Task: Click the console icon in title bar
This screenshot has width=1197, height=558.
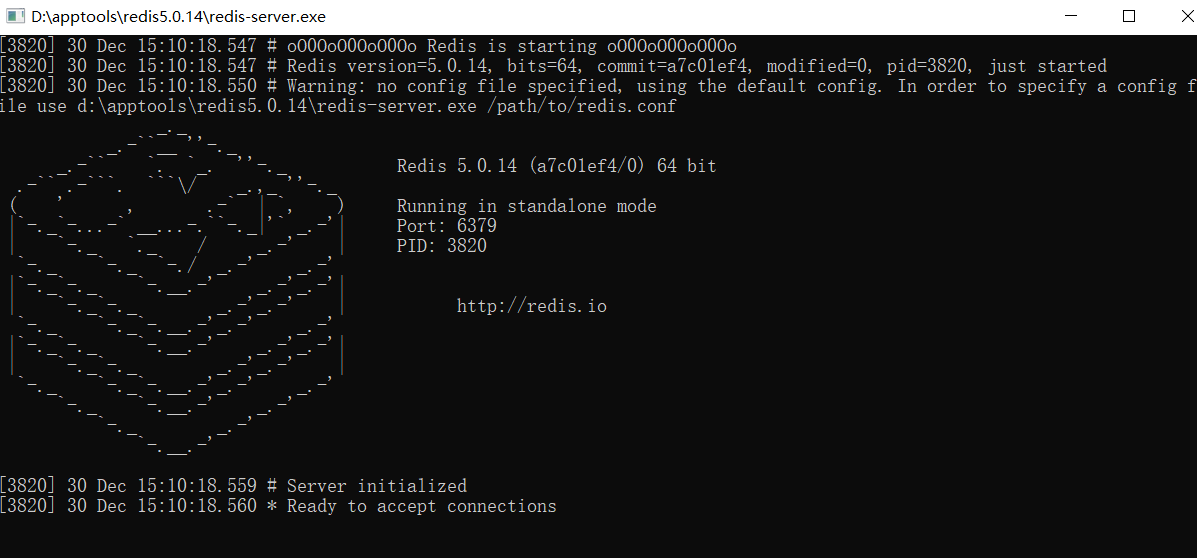Action: pyautogui.click(x=16, y=16)
